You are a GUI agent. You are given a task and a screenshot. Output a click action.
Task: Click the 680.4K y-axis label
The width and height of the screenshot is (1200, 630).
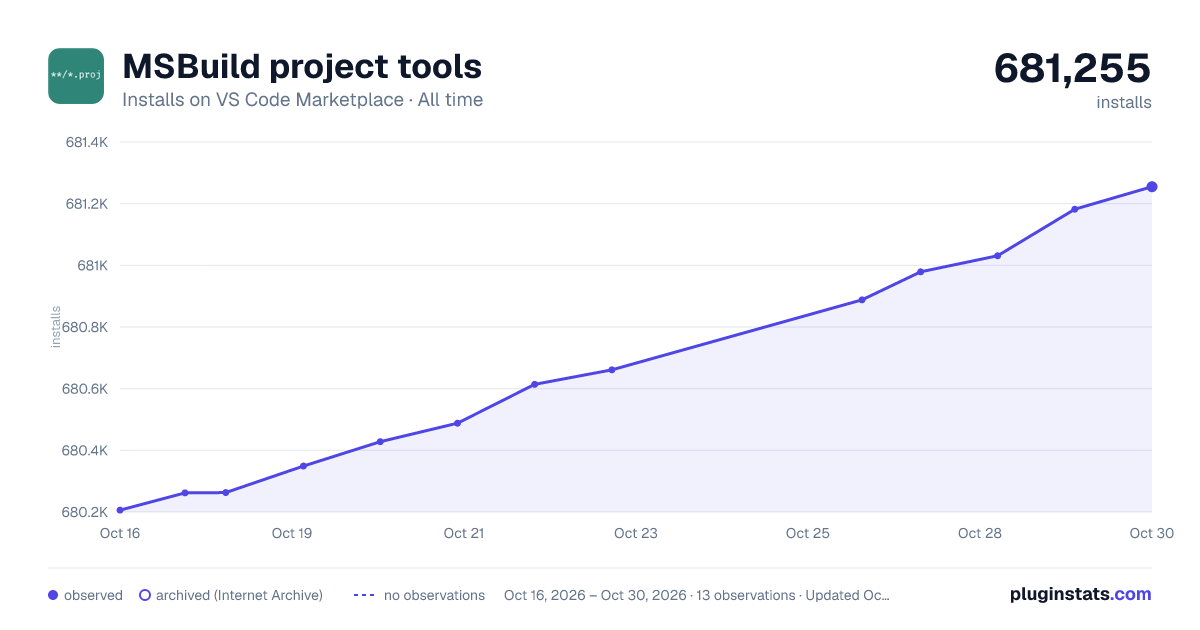pyautogui.click(x=86, y=450)
